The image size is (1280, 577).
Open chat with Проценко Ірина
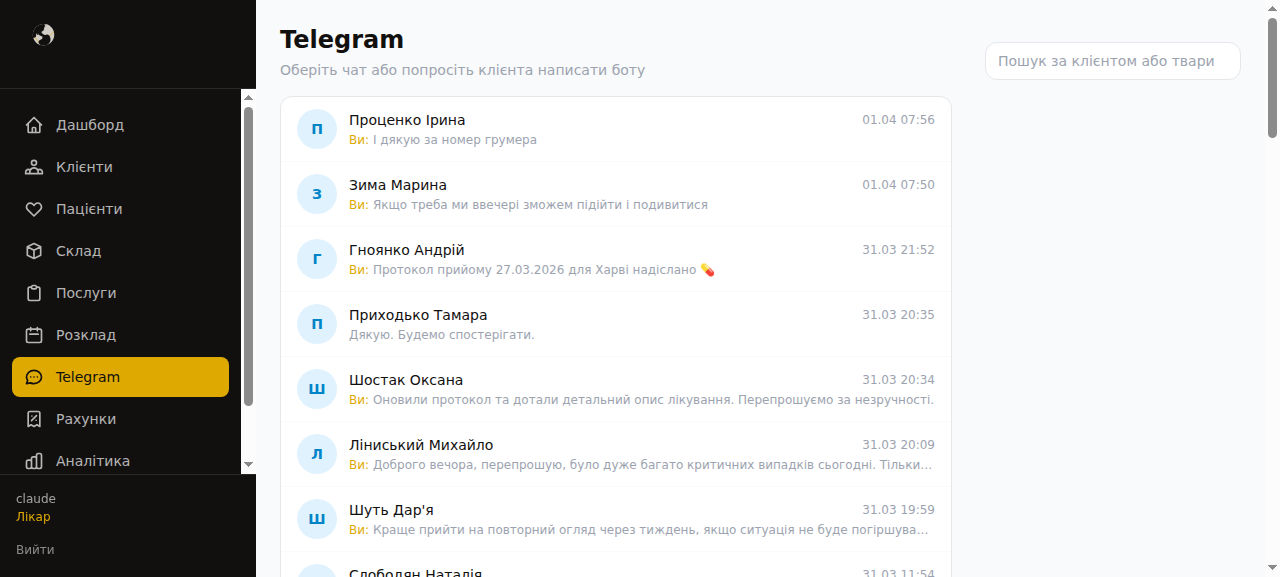pos(616,129)
